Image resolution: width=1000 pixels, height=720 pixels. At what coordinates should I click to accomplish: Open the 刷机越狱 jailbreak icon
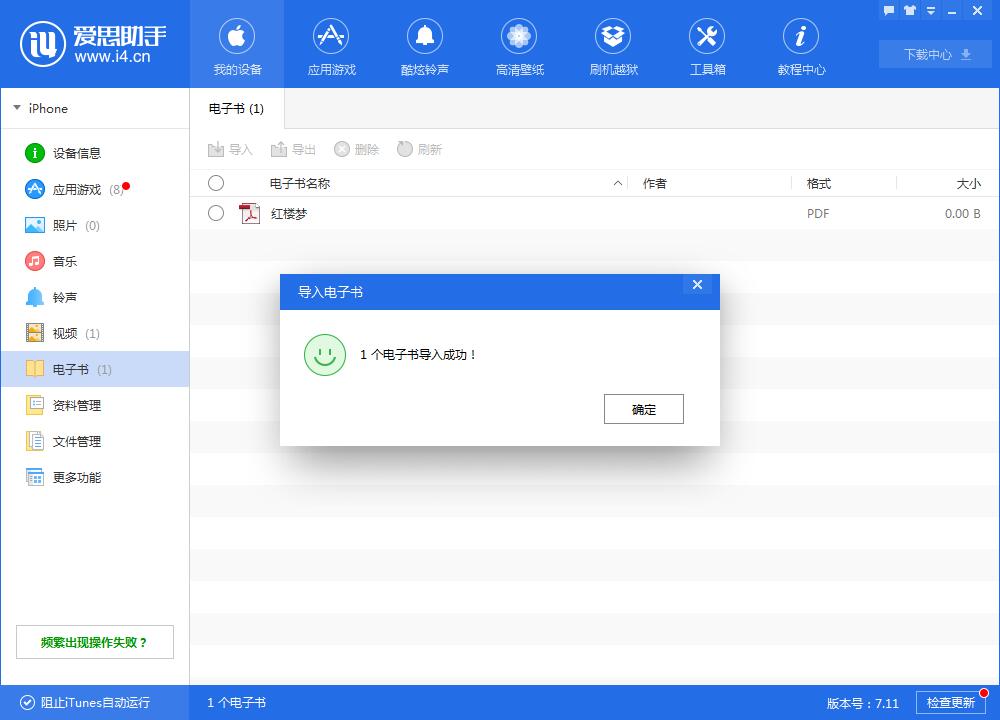[613, 44]
